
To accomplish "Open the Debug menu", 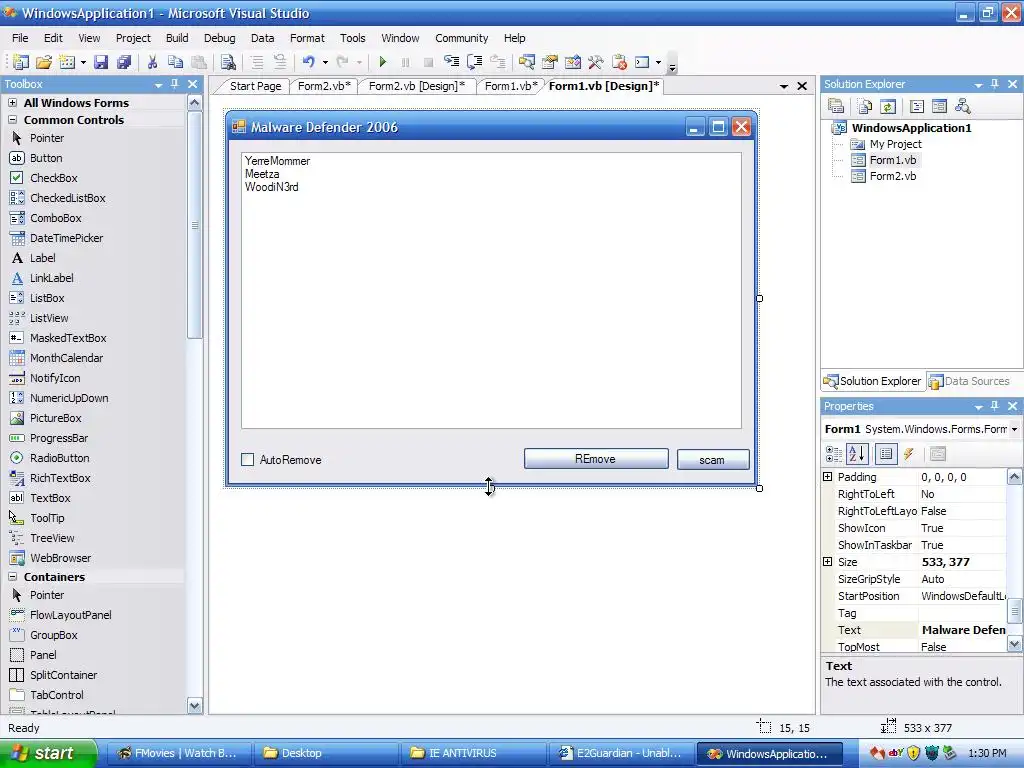I will (219, 38).
